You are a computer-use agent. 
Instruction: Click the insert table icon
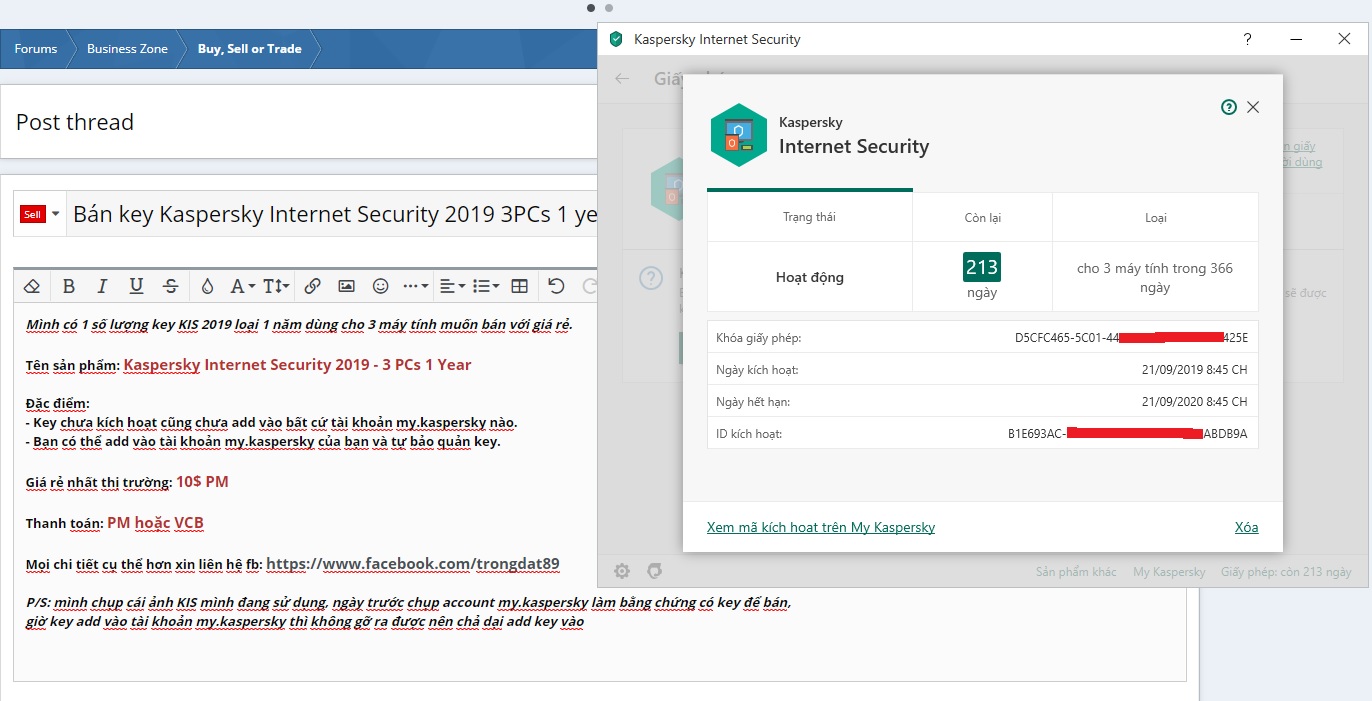click(x=519, y=286)
